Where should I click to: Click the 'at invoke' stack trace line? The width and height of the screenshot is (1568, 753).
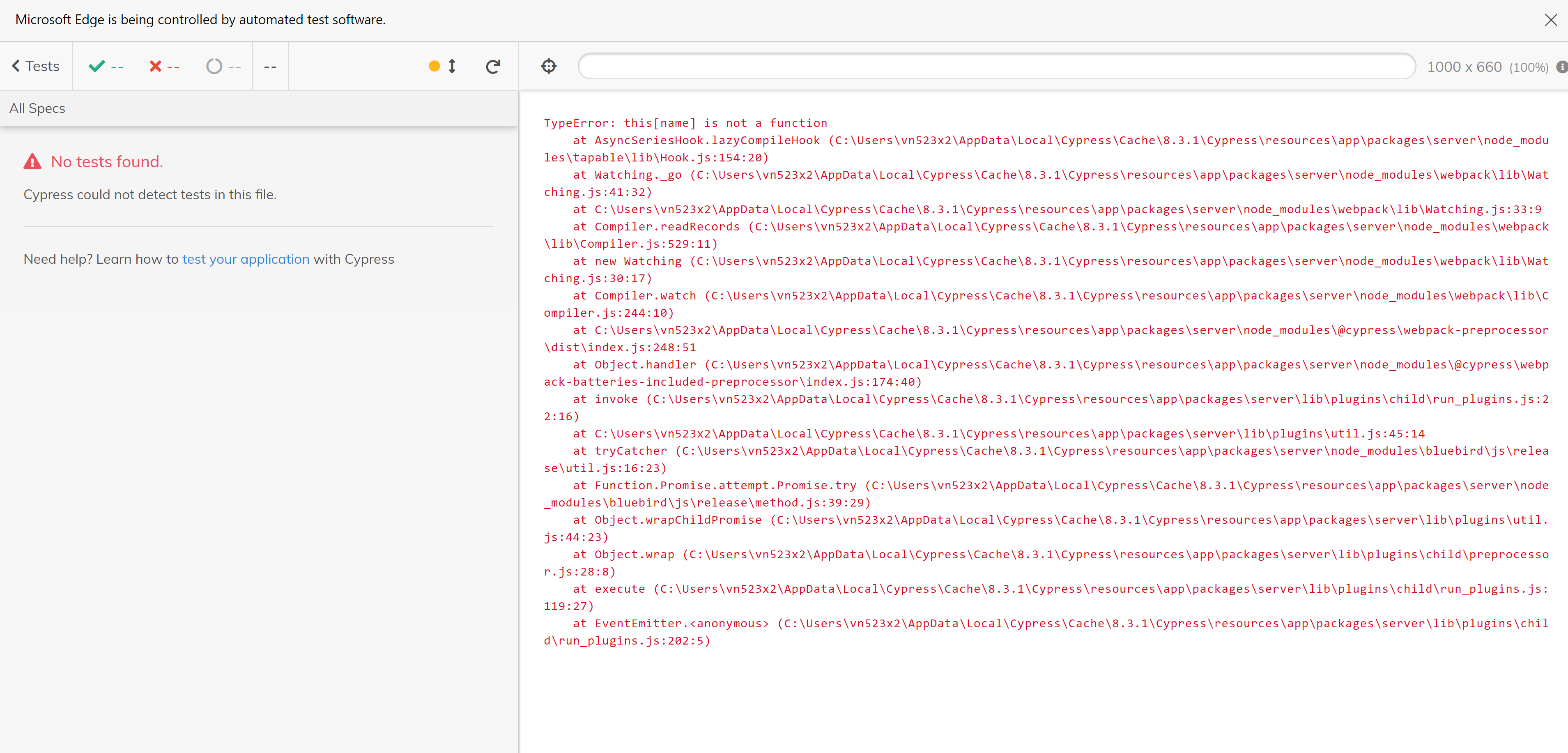pyautogui.click(x=1046, y=408)
